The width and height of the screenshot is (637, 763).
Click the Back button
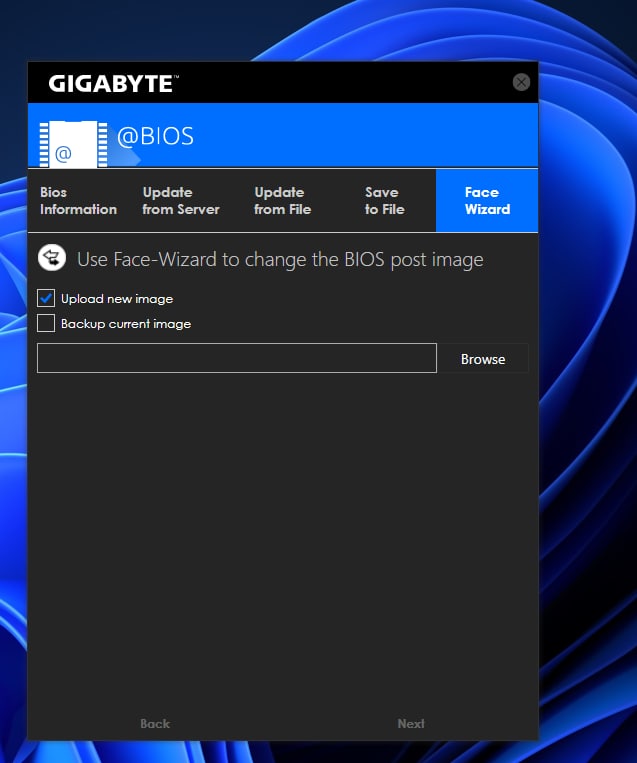(x=155, y=724)
